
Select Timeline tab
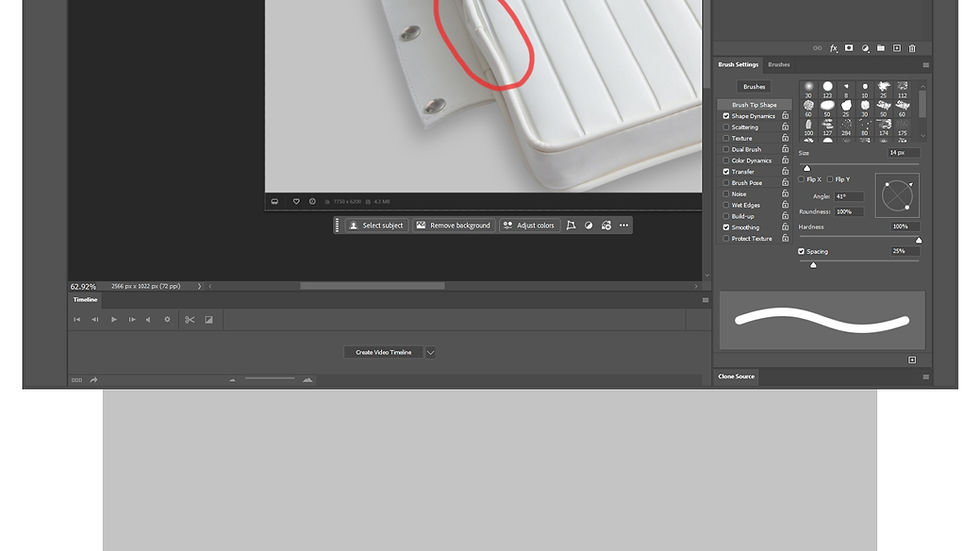coord(85,299)
